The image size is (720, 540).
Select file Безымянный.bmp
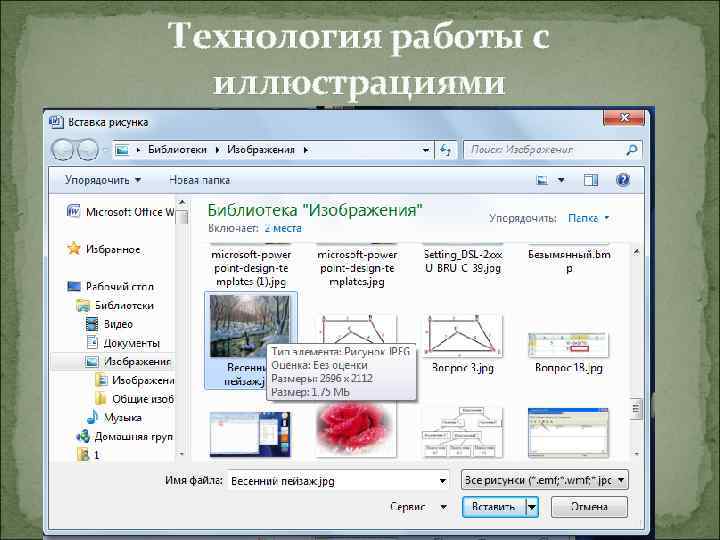click(x=569, y=261)
